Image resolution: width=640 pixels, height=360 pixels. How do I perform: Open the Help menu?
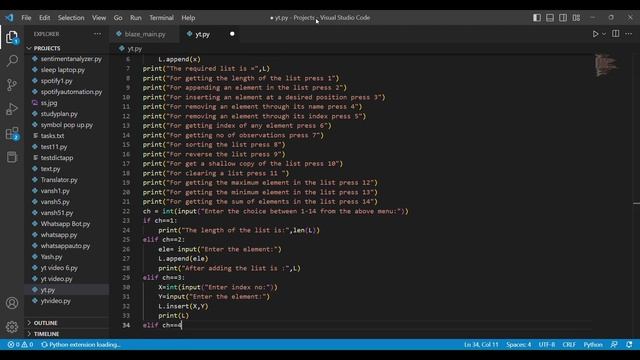[188, 18]
